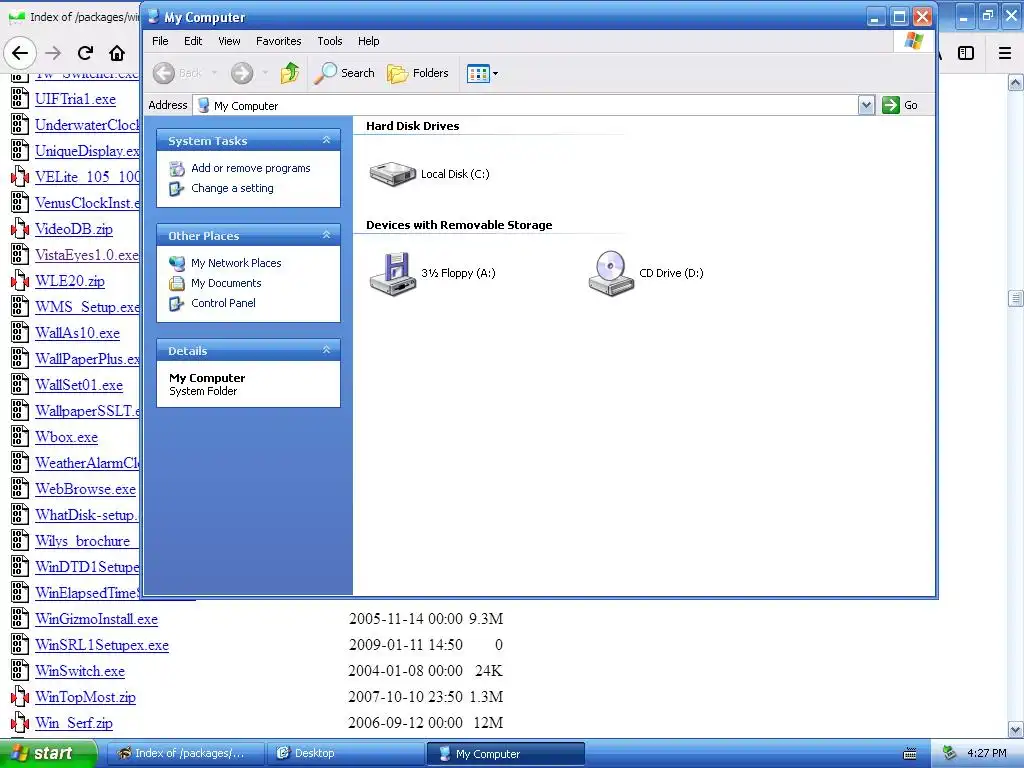Image resolution: width=1024 pixels, height=768 pixels.
Task: Collapse the Details panel
Action: 327,350
